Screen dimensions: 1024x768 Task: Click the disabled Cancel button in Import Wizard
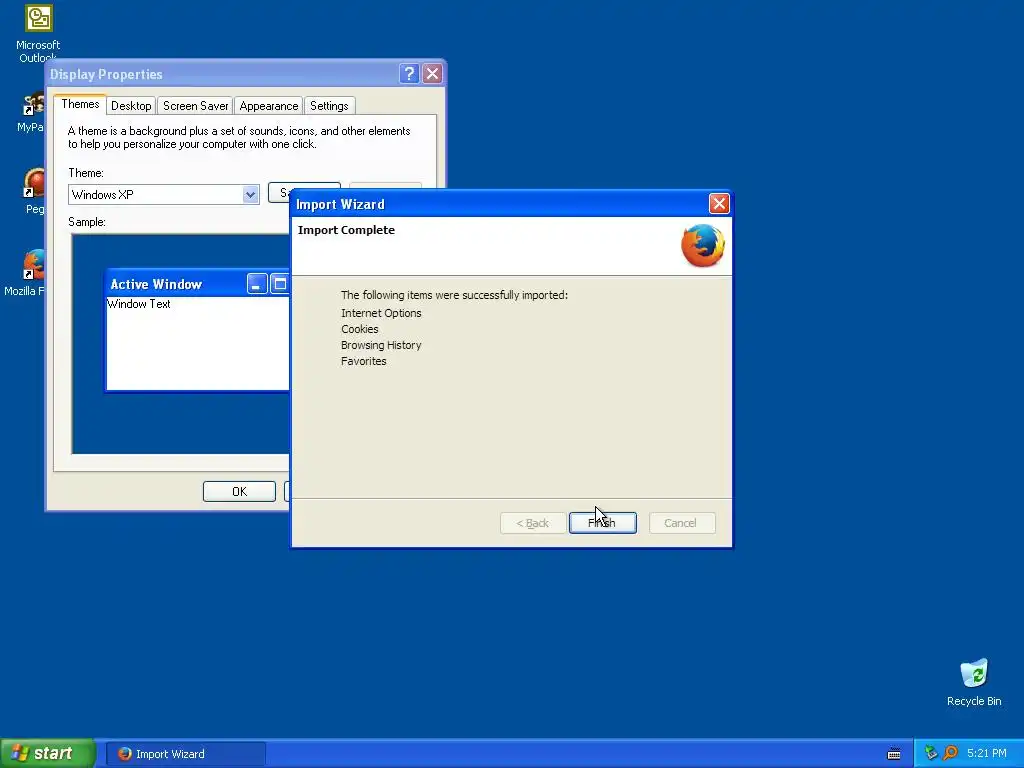tap(682, 523)
